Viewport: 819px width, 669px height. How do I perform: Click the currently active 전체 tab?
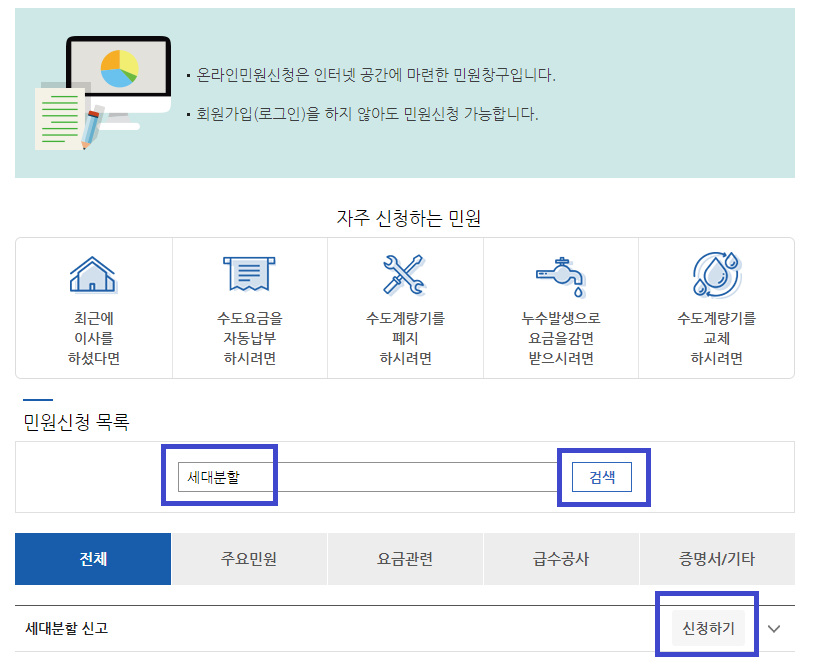coord(92,559)
